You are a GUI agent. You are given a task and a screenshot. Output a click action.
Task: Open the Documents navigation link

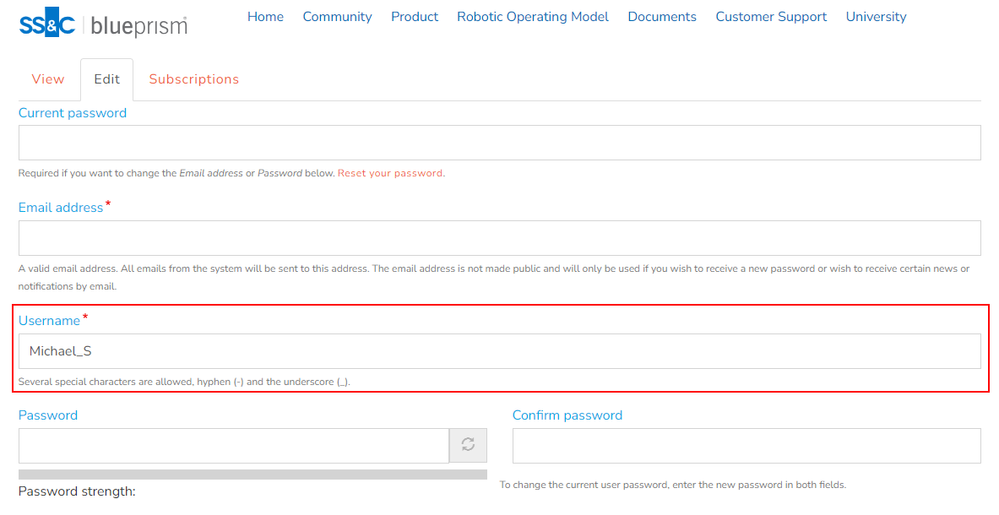(662, 17)
